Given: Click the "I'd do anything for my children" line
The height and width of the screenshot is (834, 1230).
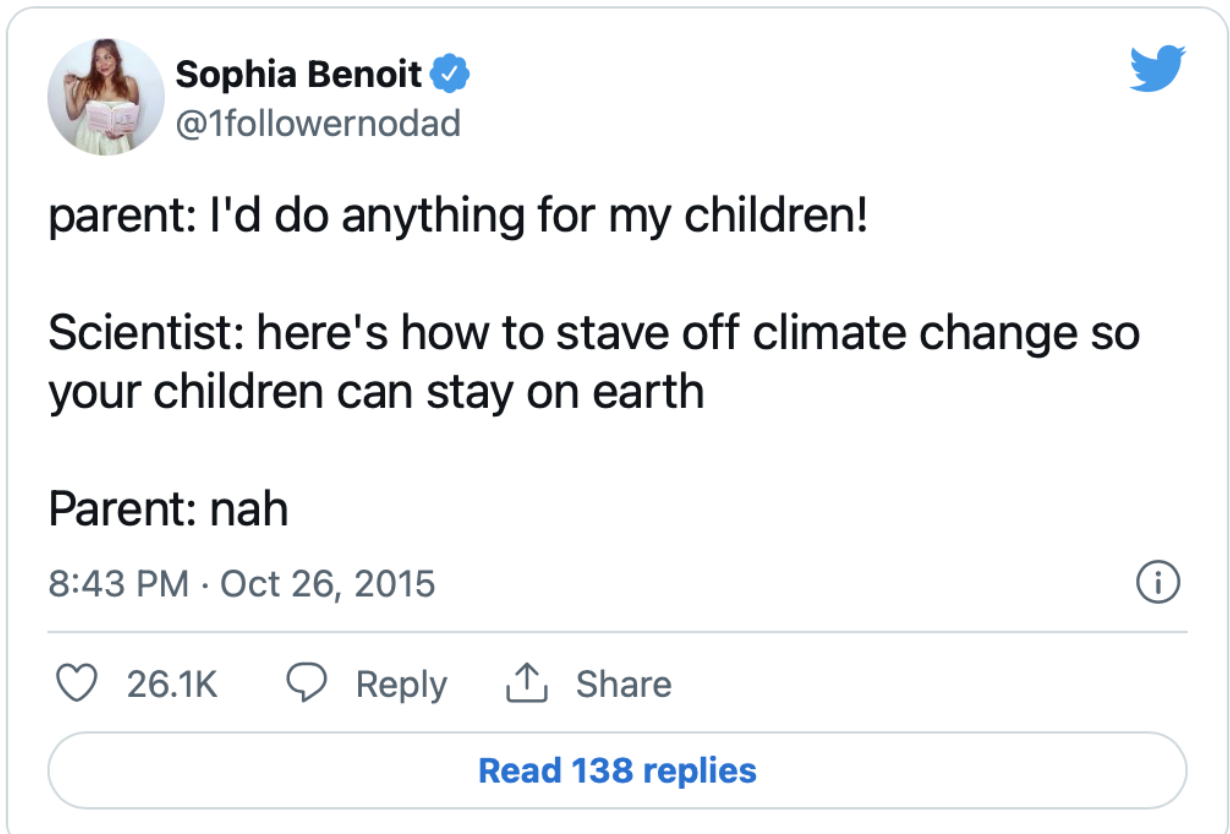Looking at the screenshot, I should 457,217.
